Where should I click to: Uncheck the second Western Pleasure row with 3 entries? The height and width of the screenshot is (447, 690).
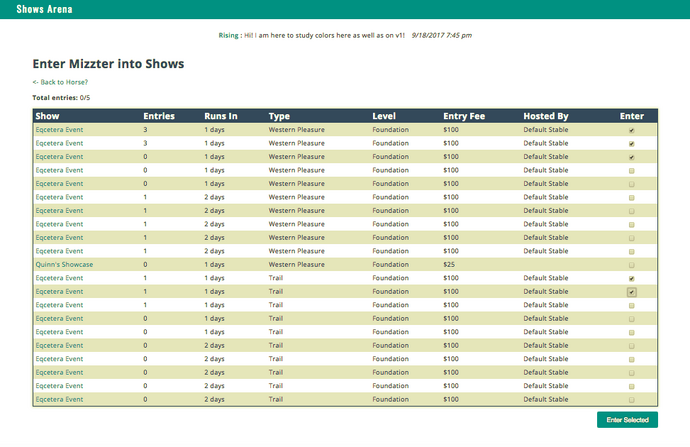tap(631, 144)
